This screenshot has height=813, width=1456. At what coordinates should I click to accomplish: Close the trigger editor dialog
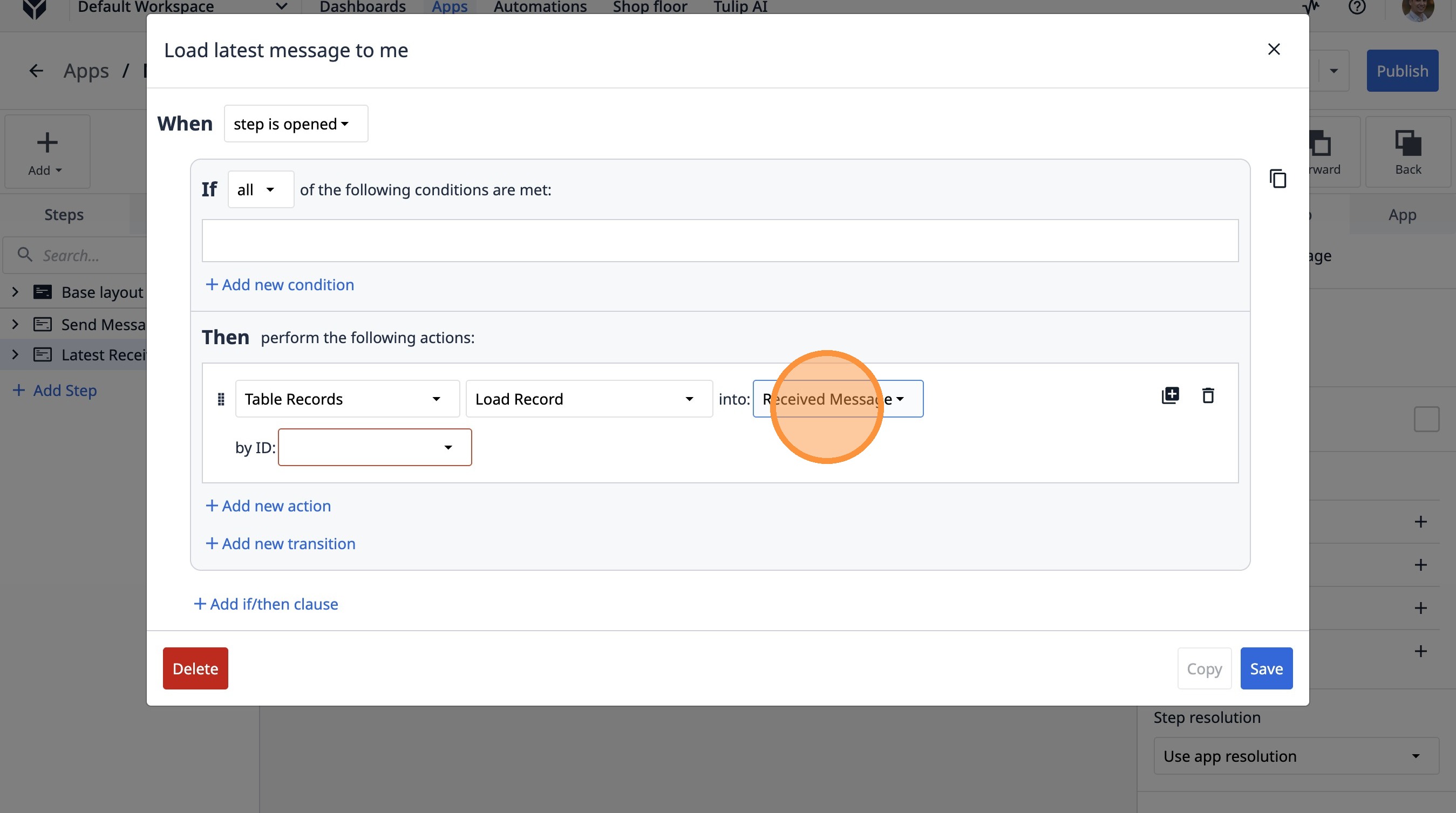tap(1274, 50)
